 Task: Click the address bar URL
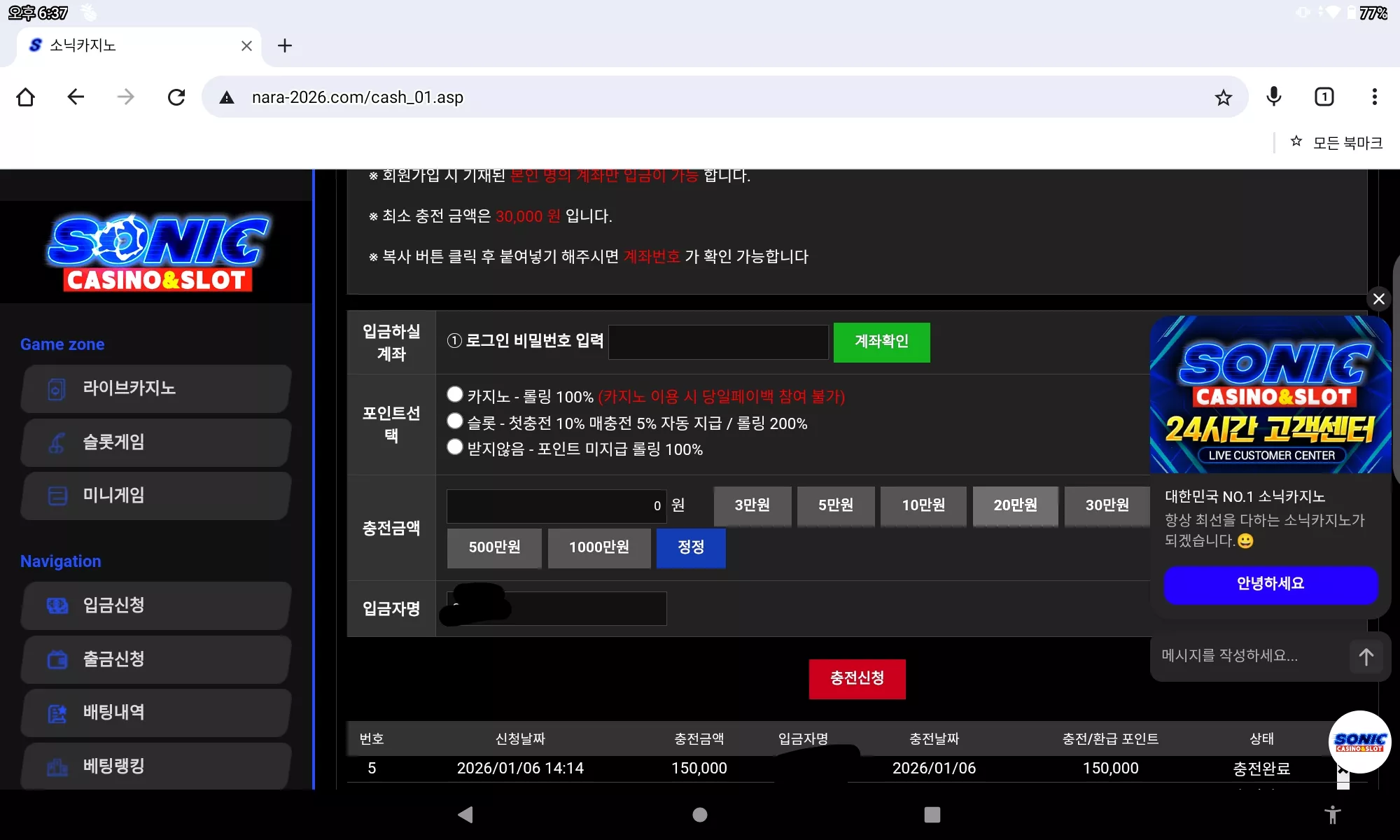coord(358,97)
